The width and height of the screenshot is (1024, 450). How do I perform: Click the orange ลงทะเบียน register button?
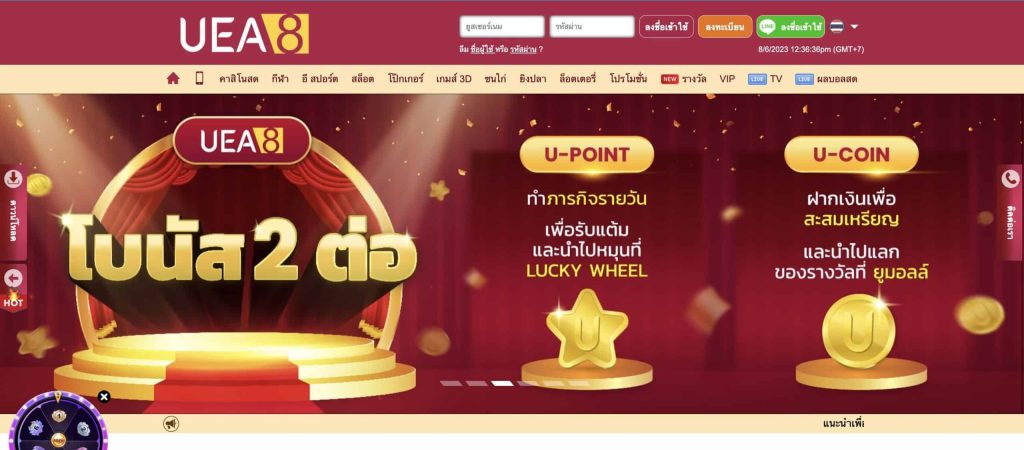(x=725, y=27)
